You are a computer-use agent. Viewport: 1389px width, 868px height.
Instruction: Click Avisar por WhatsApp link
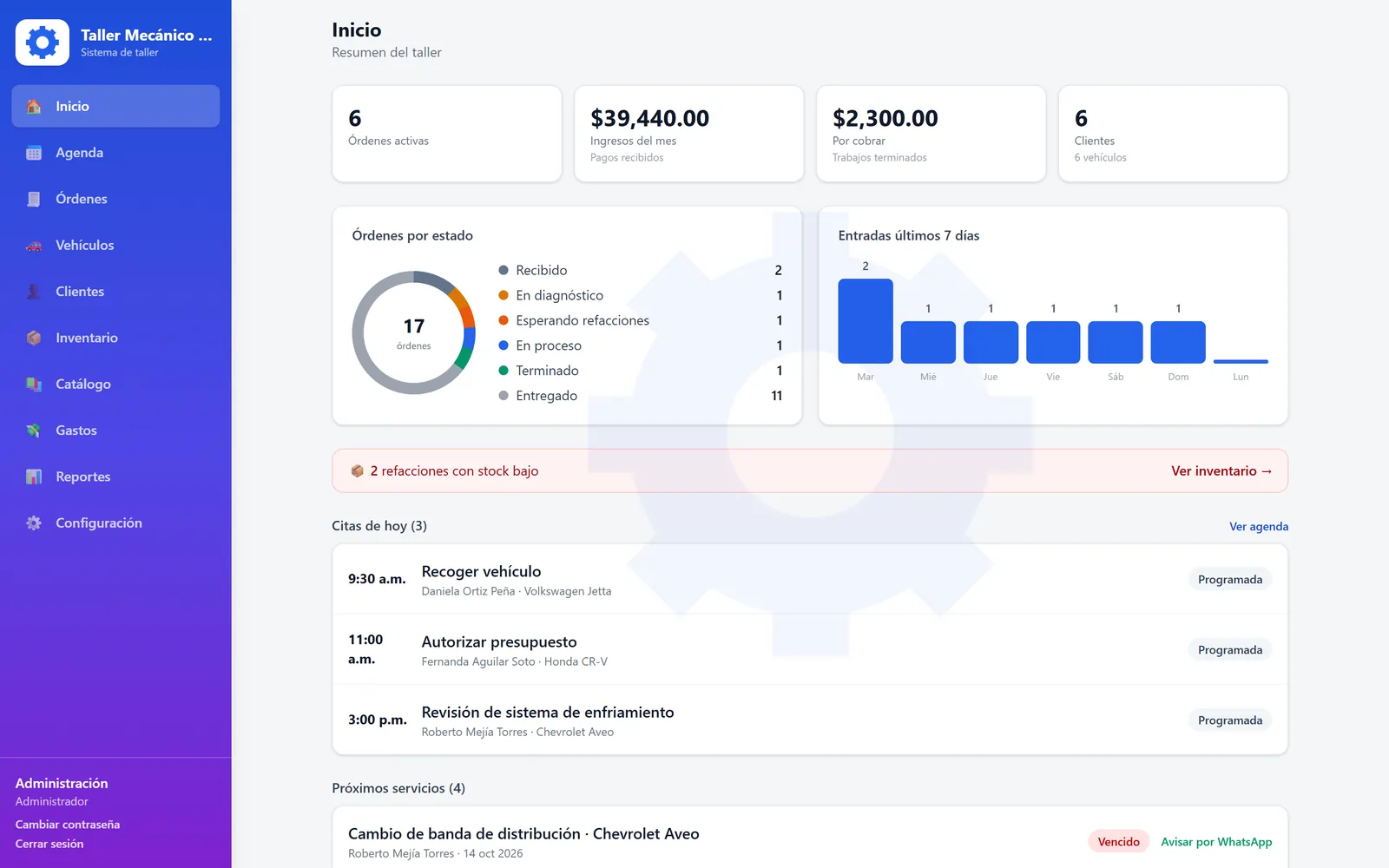[1216, 842]
